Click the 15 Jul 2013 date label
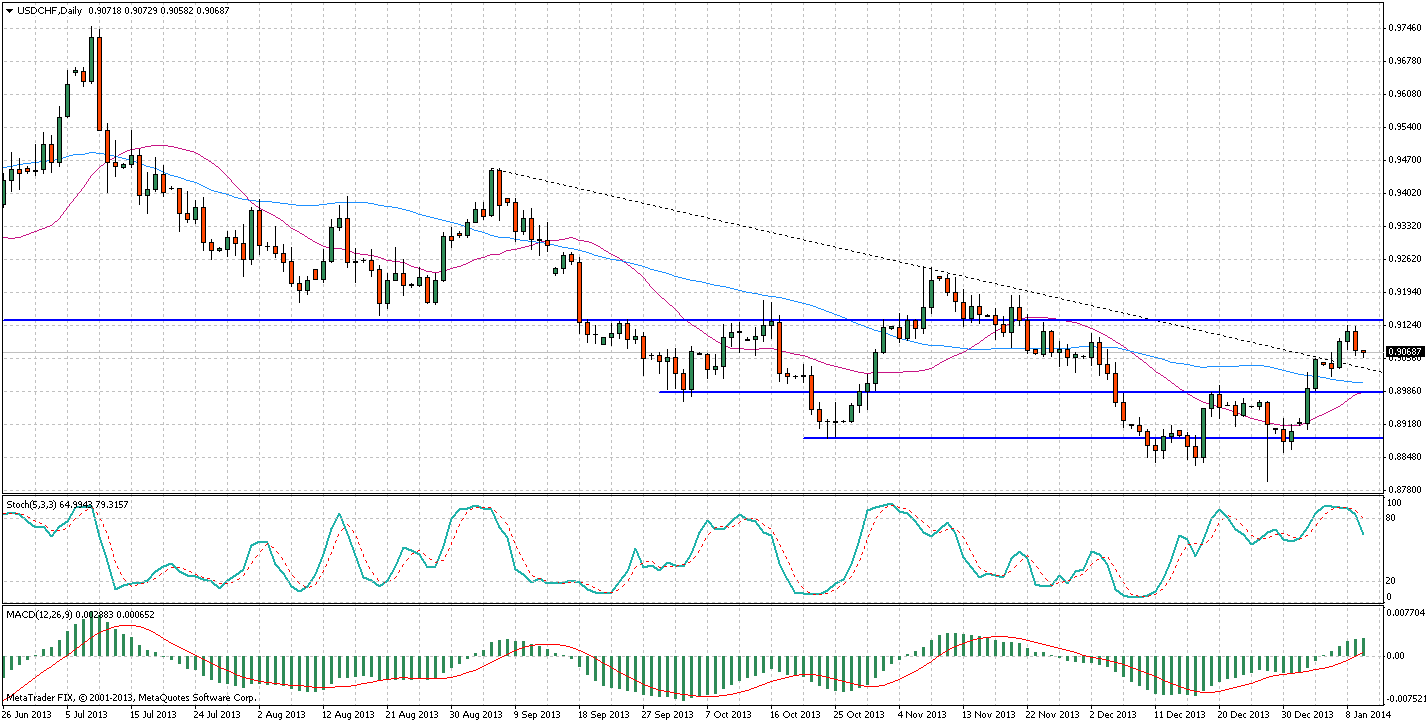1426x723 pixels. (x=153, y=715)
